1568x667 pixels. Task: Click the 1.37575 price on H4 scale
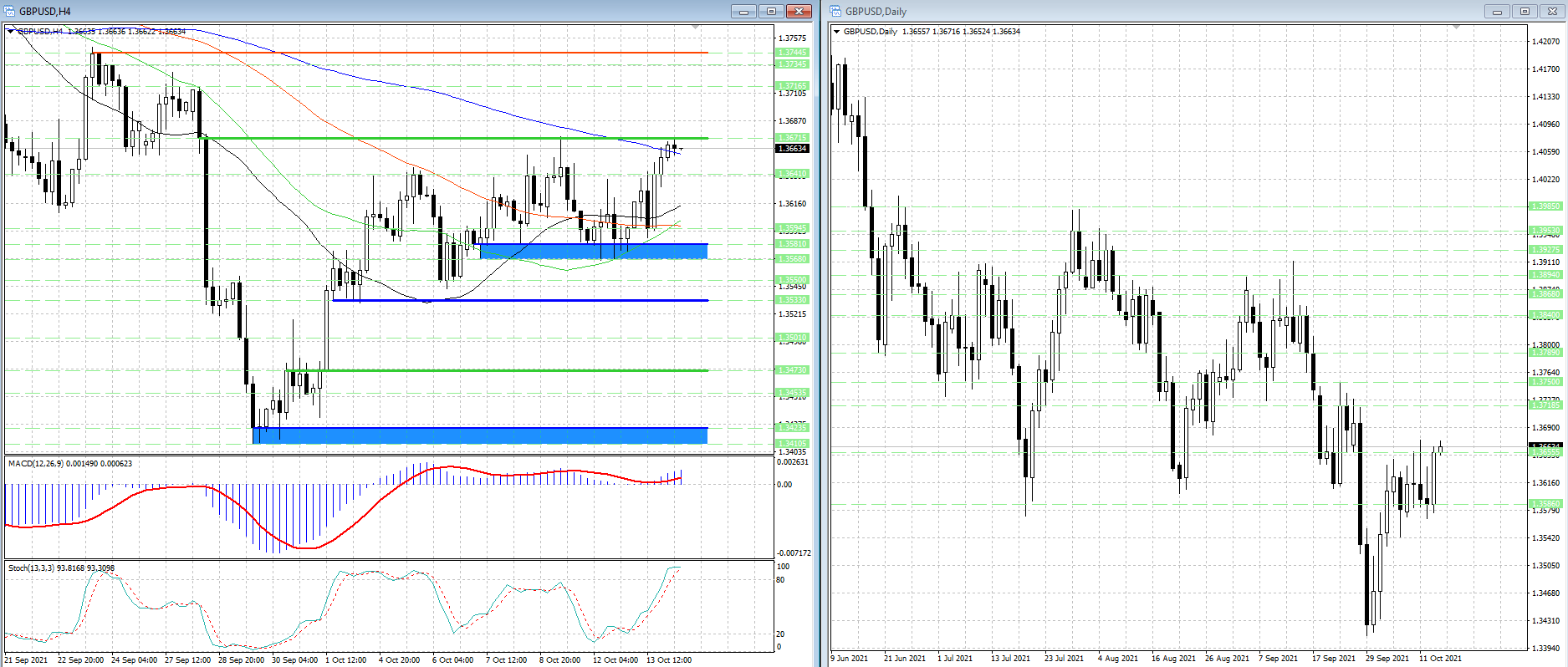click(x=792, y=38)
